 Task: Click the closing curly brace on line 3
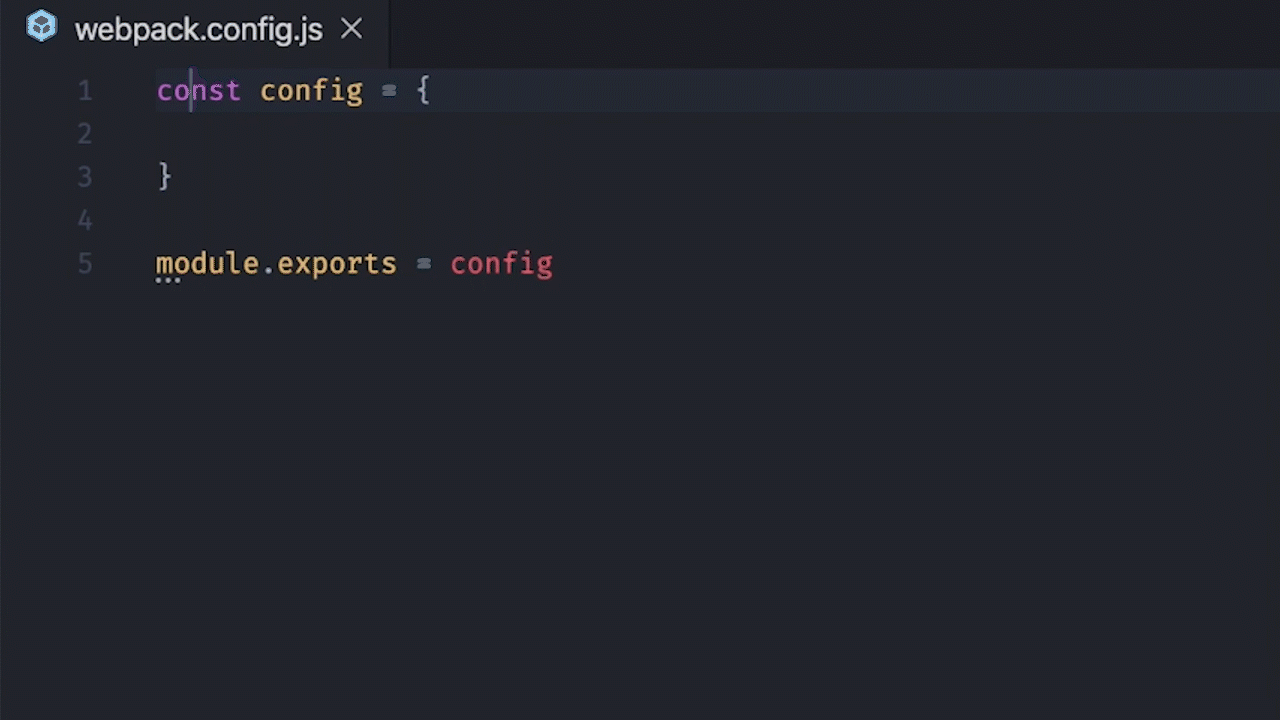pos(165,177)
